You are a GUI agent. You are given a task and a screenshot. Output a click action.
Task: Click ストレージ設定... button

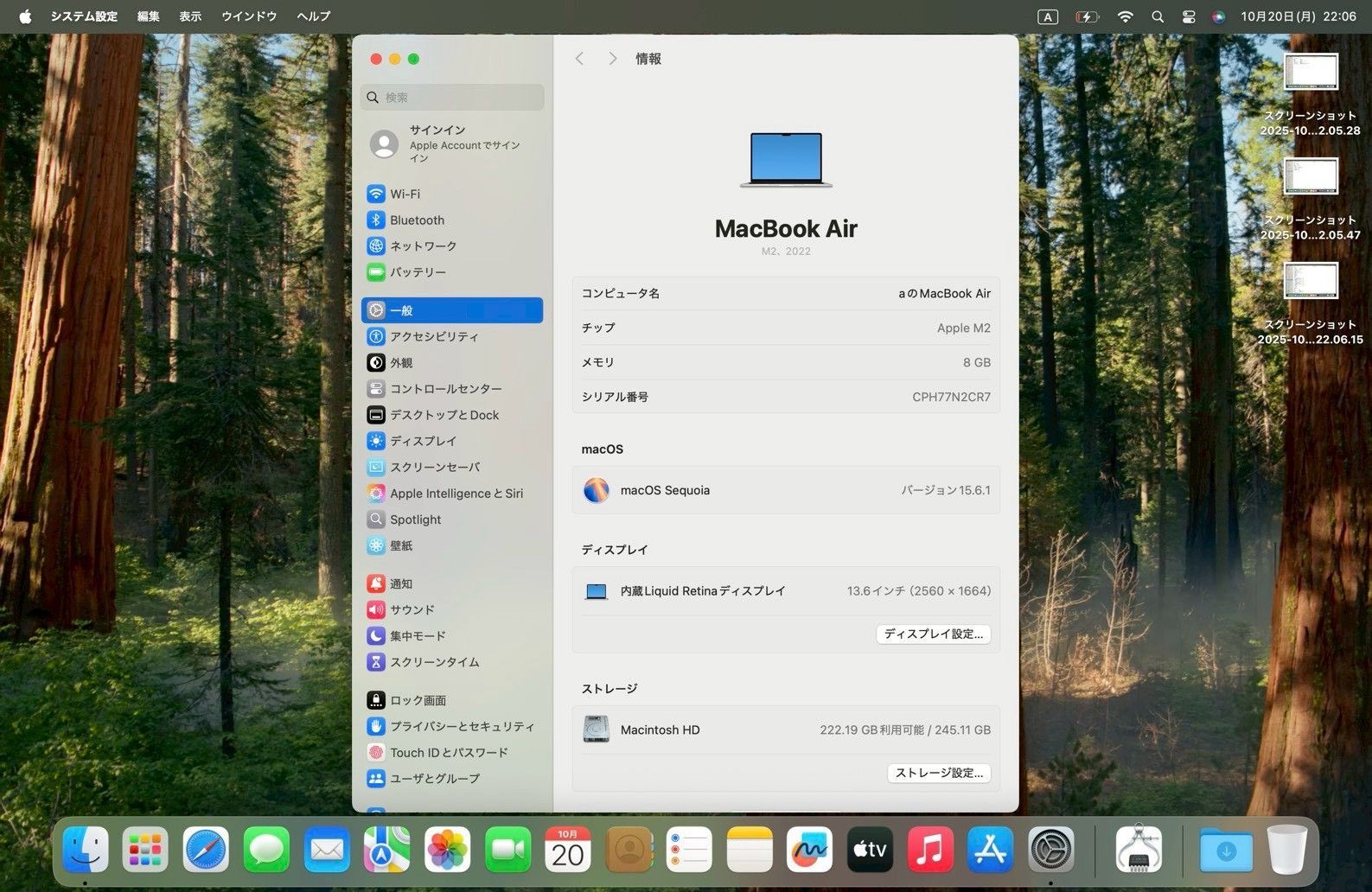pyautogui.click(x=938, y=773)
